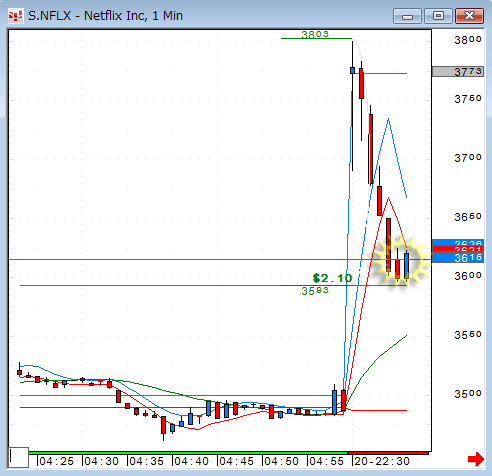The image size is (492, 476).
Task: Click the green session bar under chart
Action: [x=188, y=453]
